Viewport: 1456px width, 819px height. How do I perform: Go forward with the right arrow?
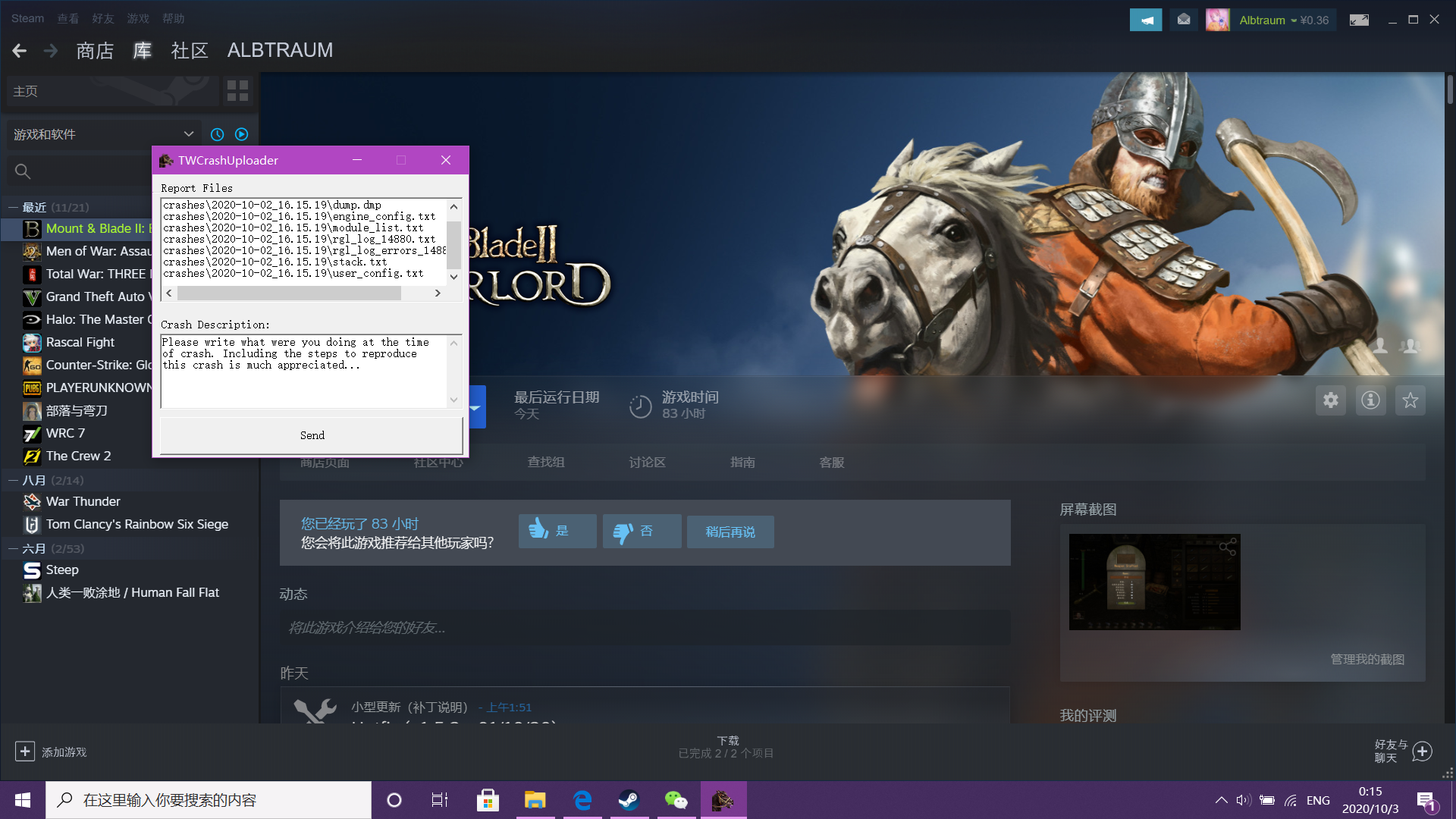click(51, 51)
